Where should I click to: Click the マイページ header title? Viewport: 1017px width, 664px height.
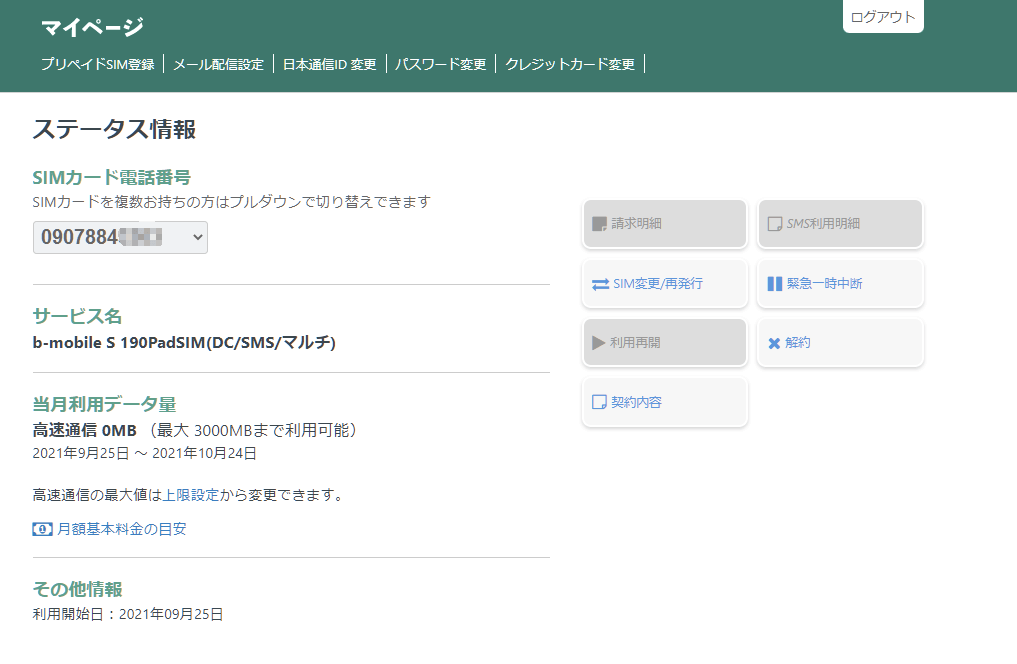92,28
